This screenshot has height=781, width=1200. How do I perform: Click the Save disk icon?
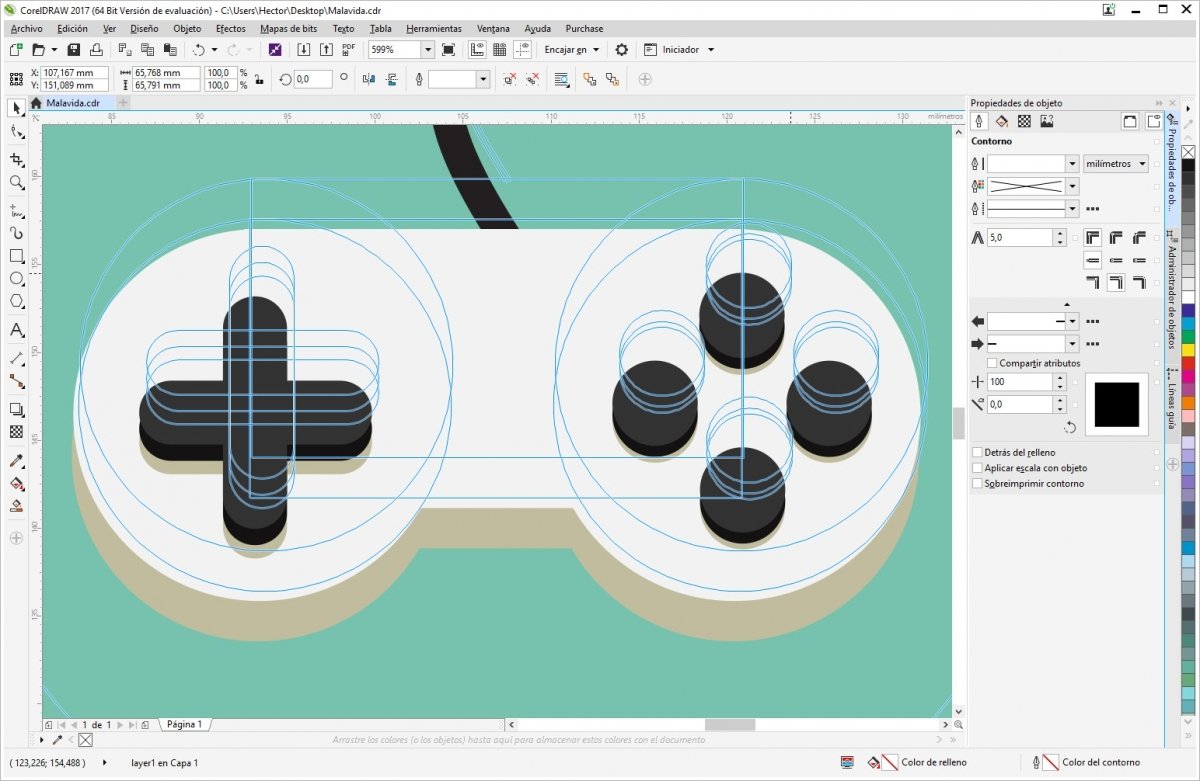pyautogui.click(x=73, y=49)
